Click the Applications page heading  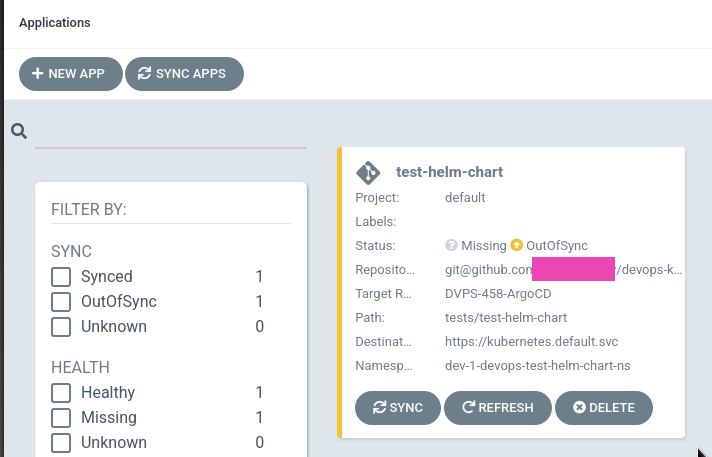tap(55, 23)
